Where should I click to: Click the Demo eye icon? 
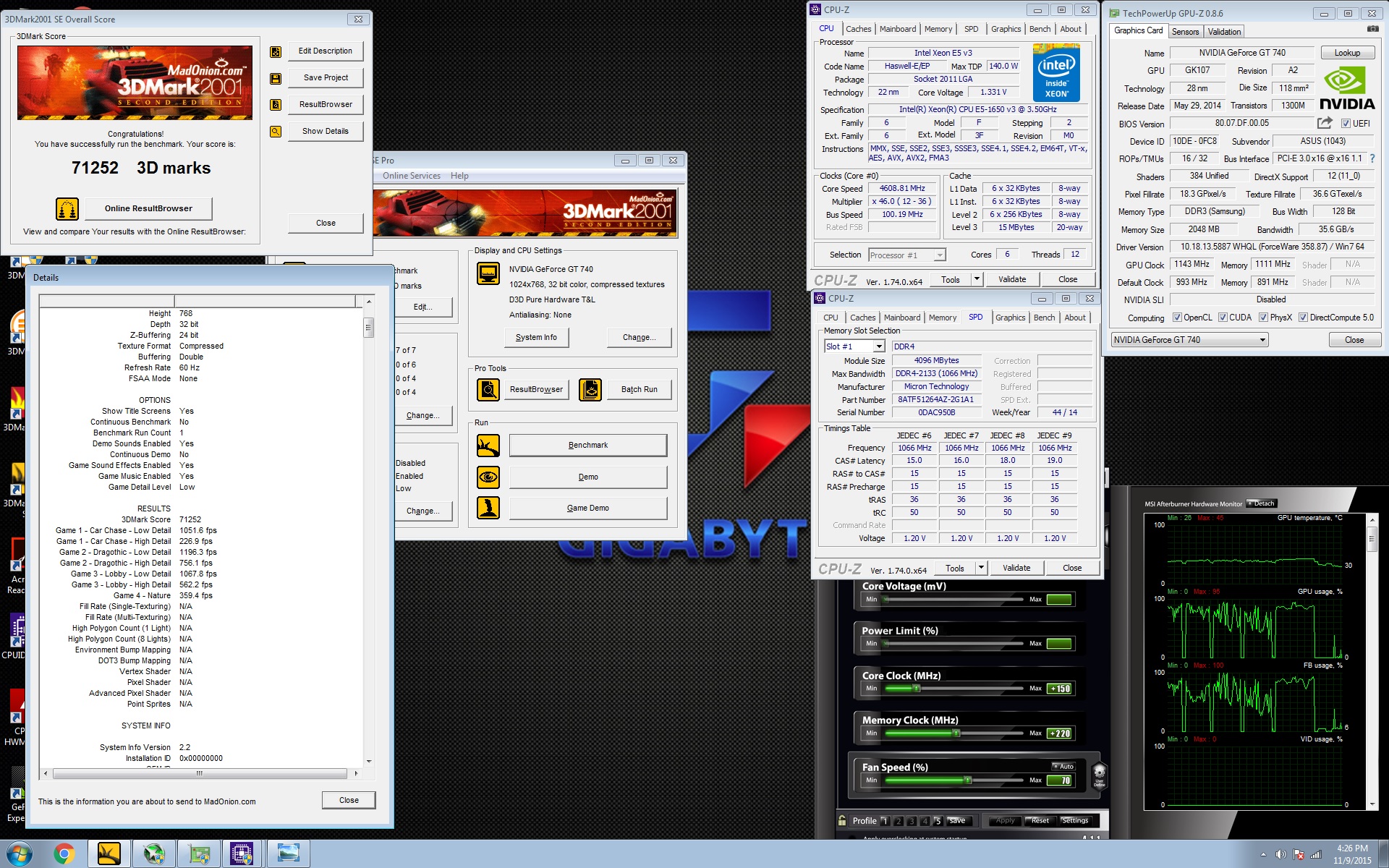488,477
